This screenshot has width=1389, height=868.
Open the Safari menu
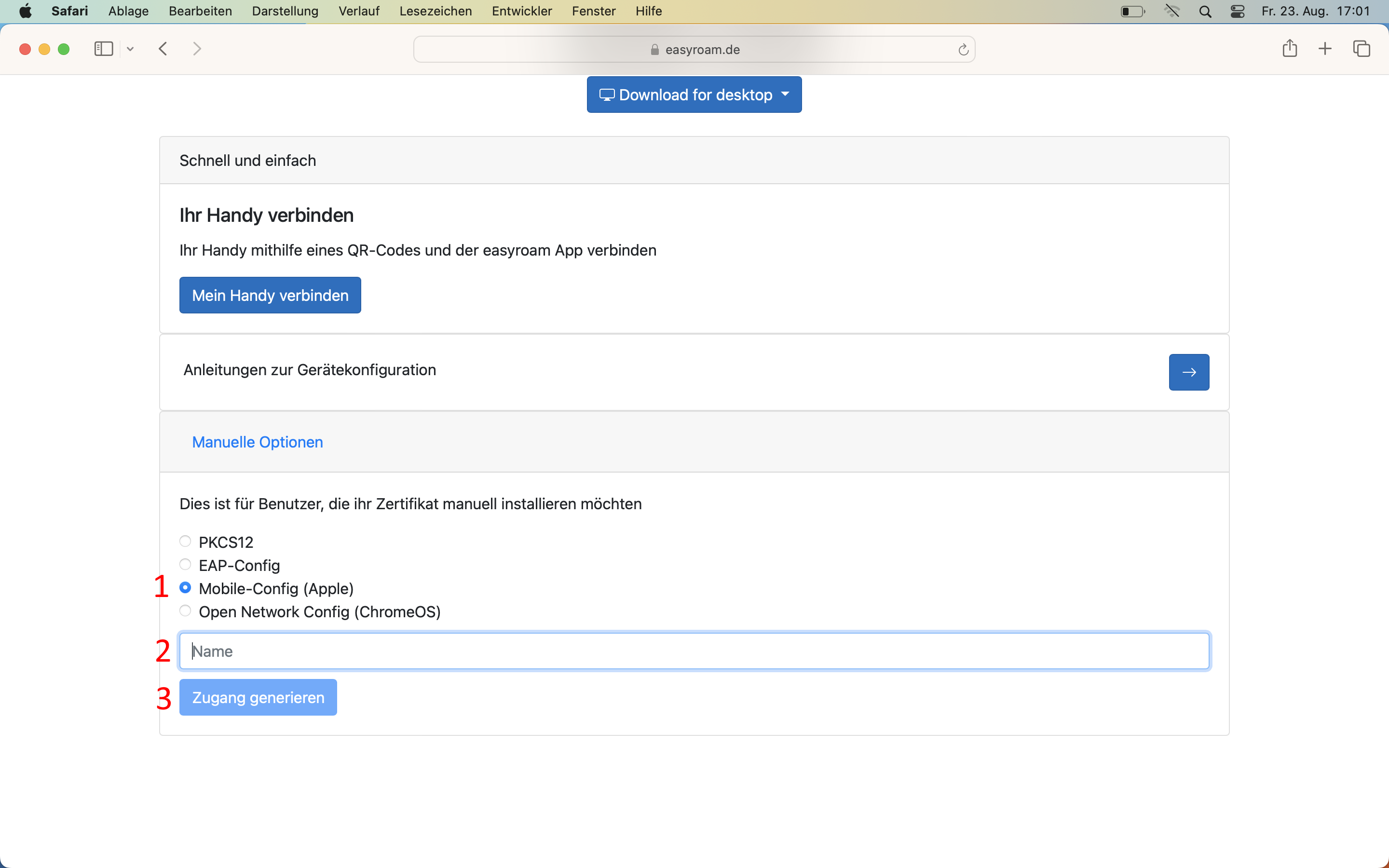(x=69, y=11)
